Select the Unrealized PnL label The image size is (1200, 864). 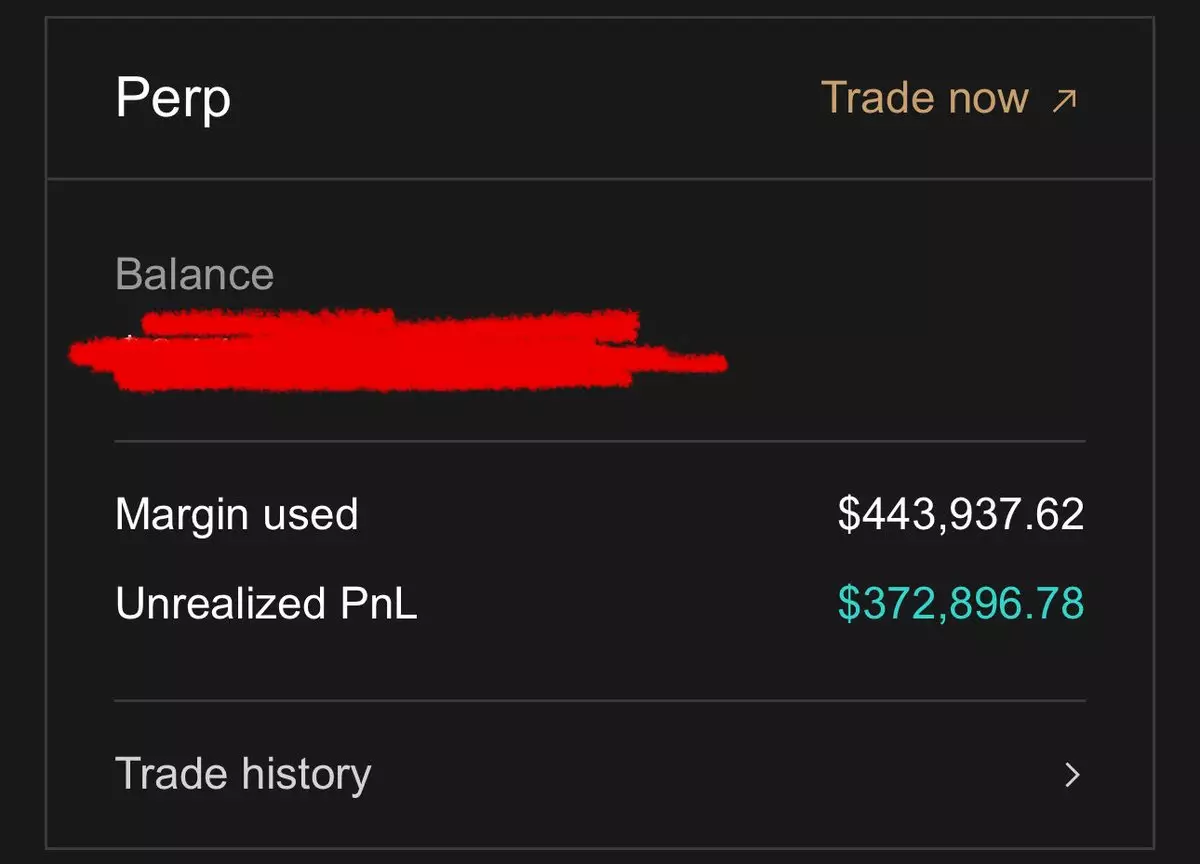pos(266,603)
